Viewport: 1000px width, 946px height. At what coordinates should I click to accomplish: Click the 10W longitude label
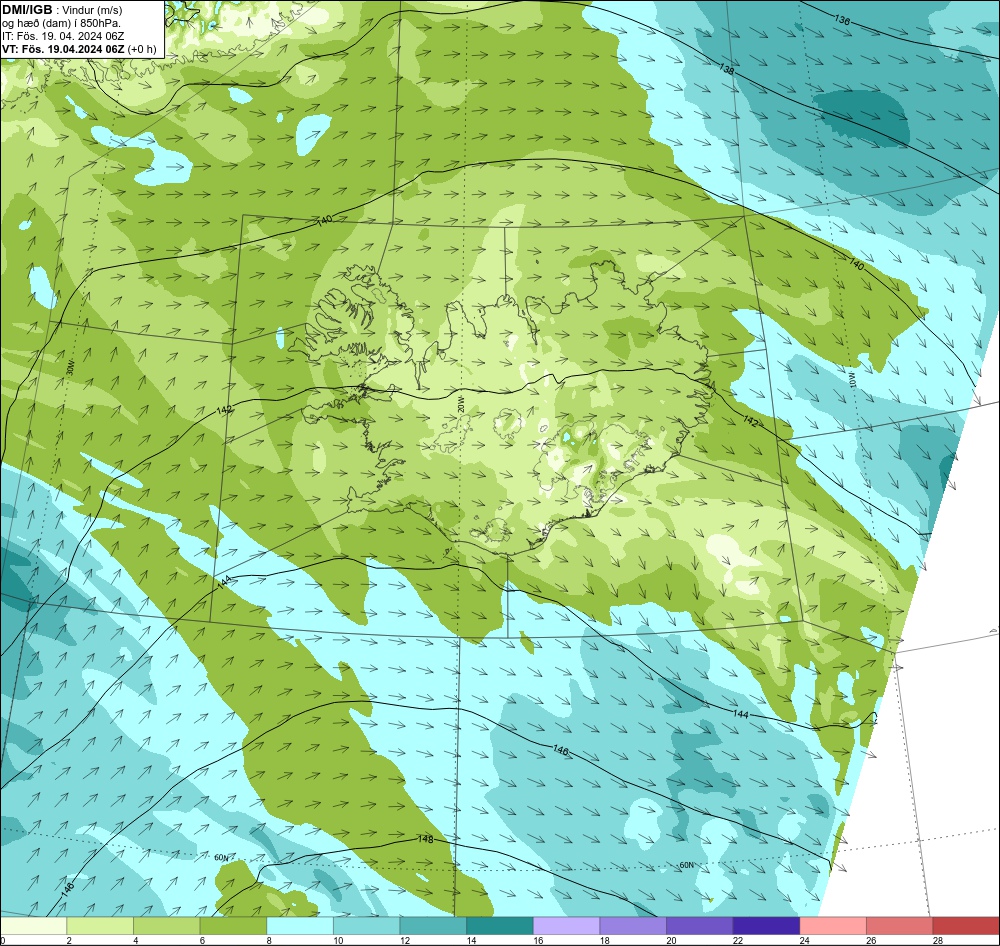(x=851, y=379)
